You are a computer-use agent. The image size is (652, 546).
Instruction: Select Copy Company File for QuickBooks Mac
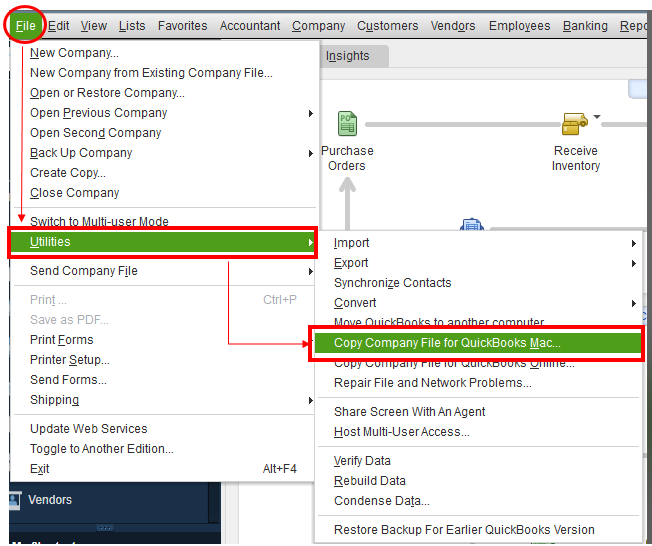(x=447, y=343)
